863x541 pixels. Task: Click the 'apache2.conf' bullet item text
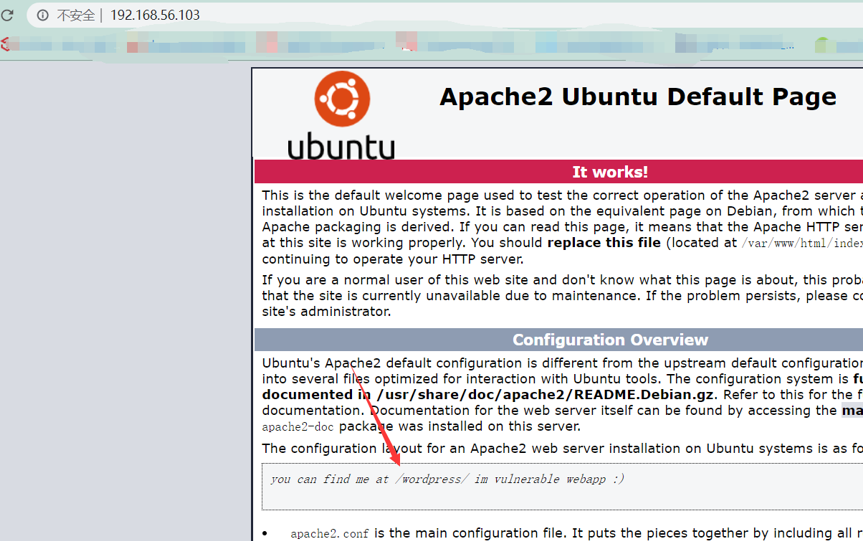point(329,533)
